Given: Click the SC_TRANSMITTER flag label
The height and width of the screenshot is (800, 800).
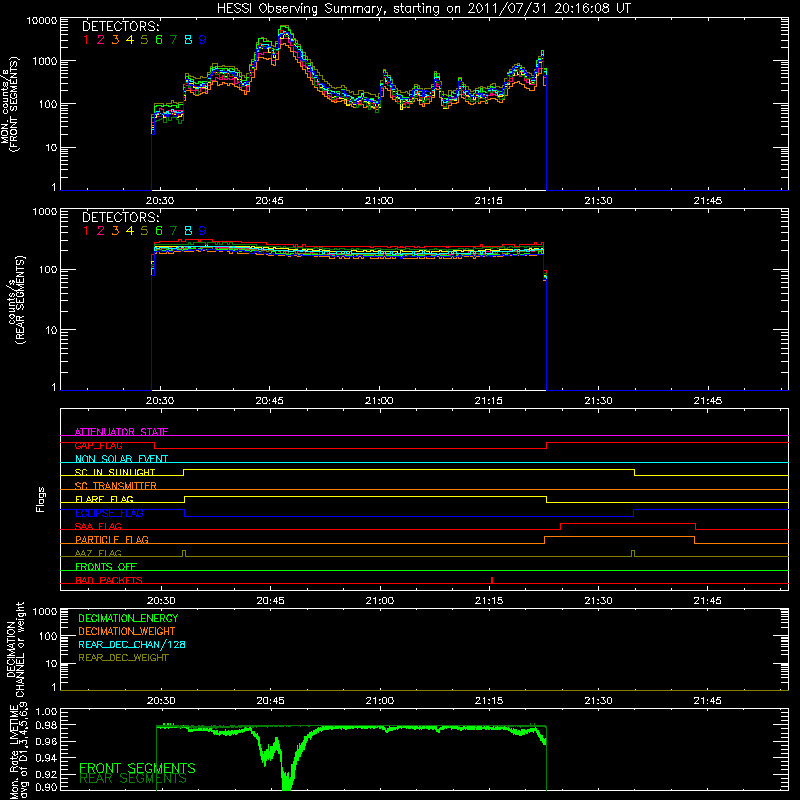Looking at the screenshot, I should (116, 486).
